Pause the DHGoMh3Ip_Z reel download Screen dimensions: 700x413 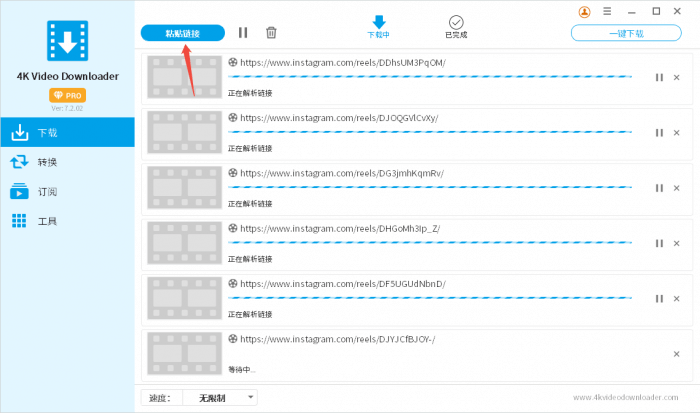click(x=659, y=243)
